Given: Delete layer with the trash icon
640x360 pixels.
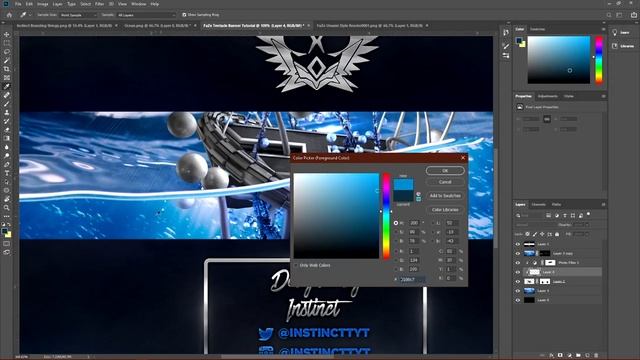Looking at the screenshot, I should click(596, 356).
